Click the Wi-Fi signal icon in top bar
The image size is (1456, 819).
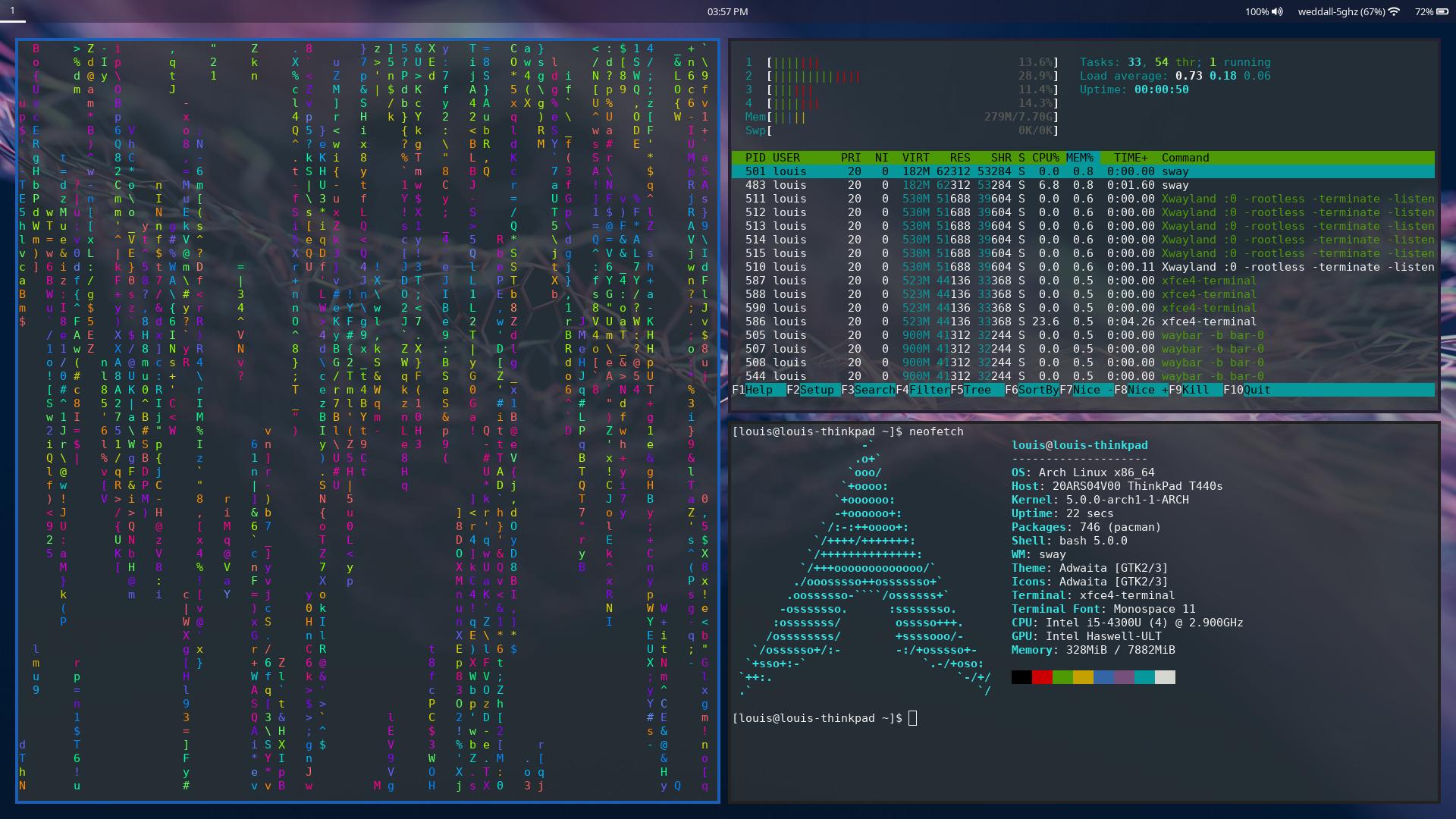tap(1394, 11)
